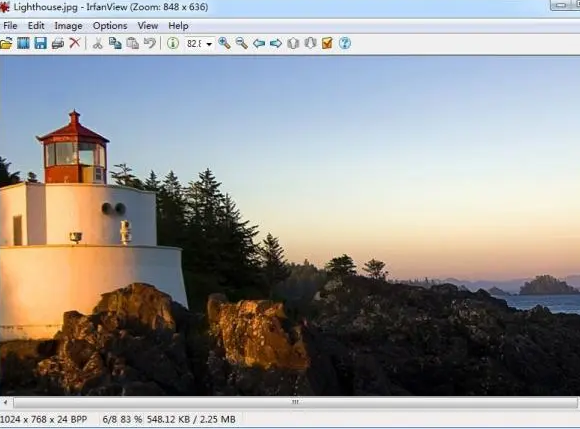
Task: Zoom in with the magnifier plus icon
Action: click(224, 43)
